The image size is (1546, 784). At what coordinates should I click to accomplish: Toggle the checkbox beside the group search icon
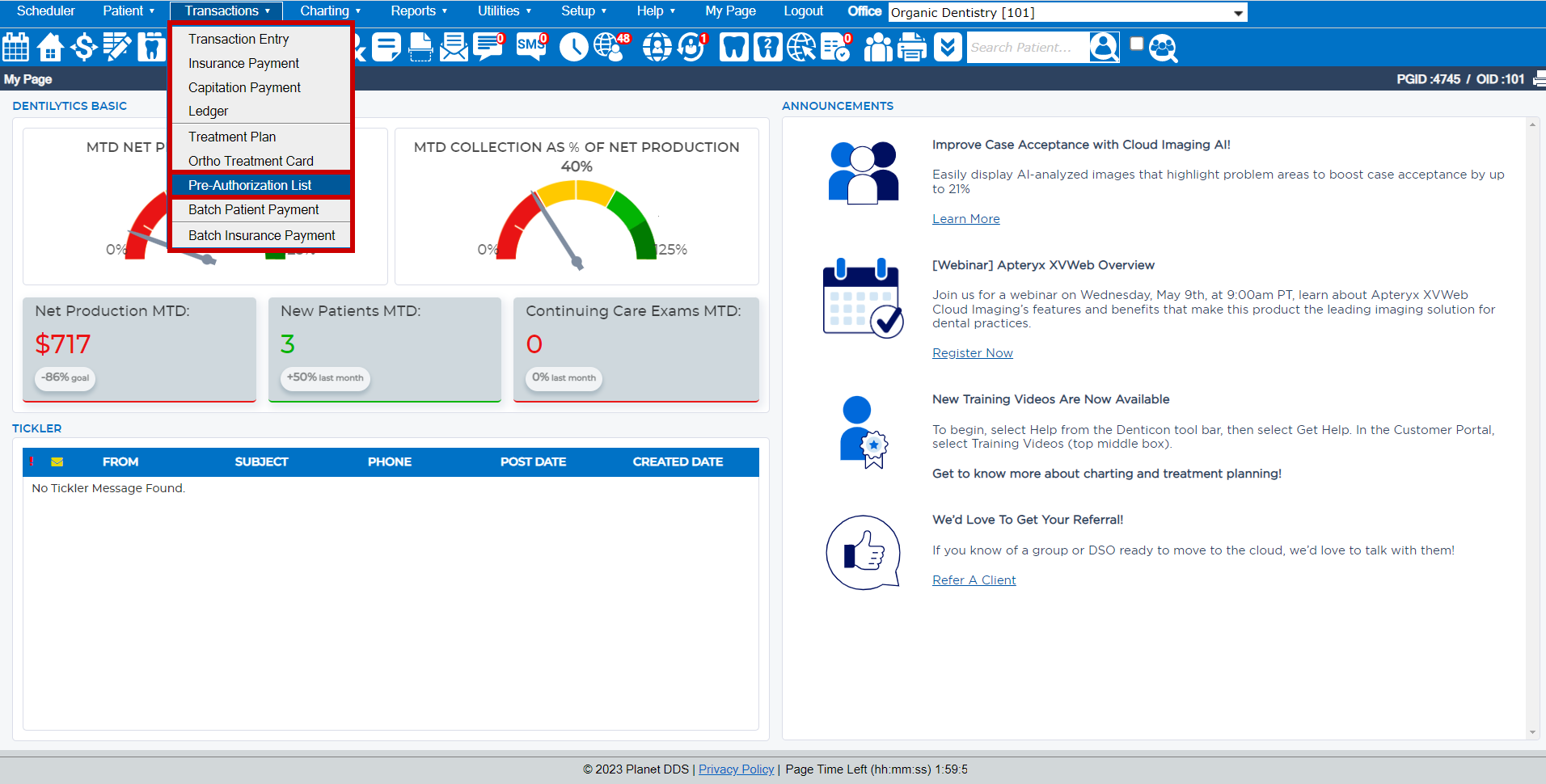click(1136, 44)
